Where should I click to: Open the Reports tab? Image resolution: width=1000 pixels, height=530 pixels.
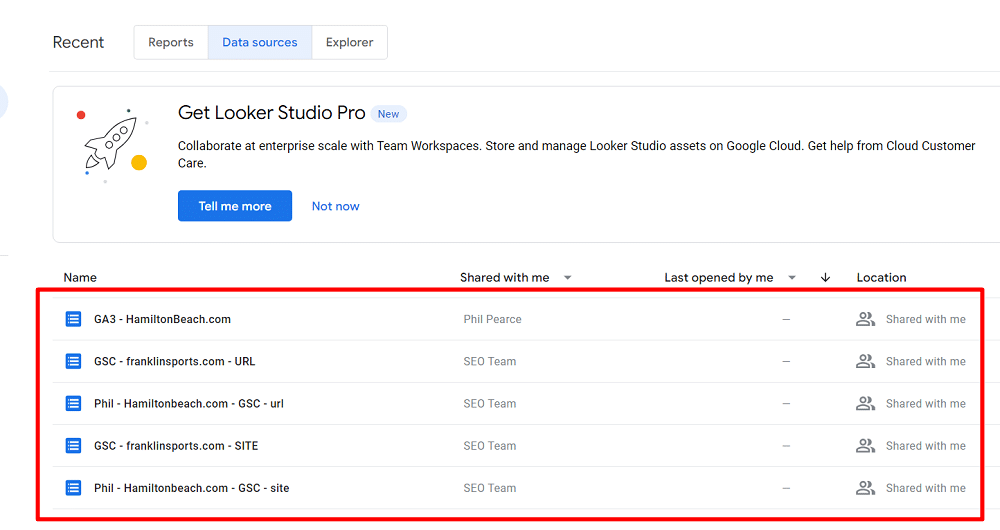click(171, 42)
